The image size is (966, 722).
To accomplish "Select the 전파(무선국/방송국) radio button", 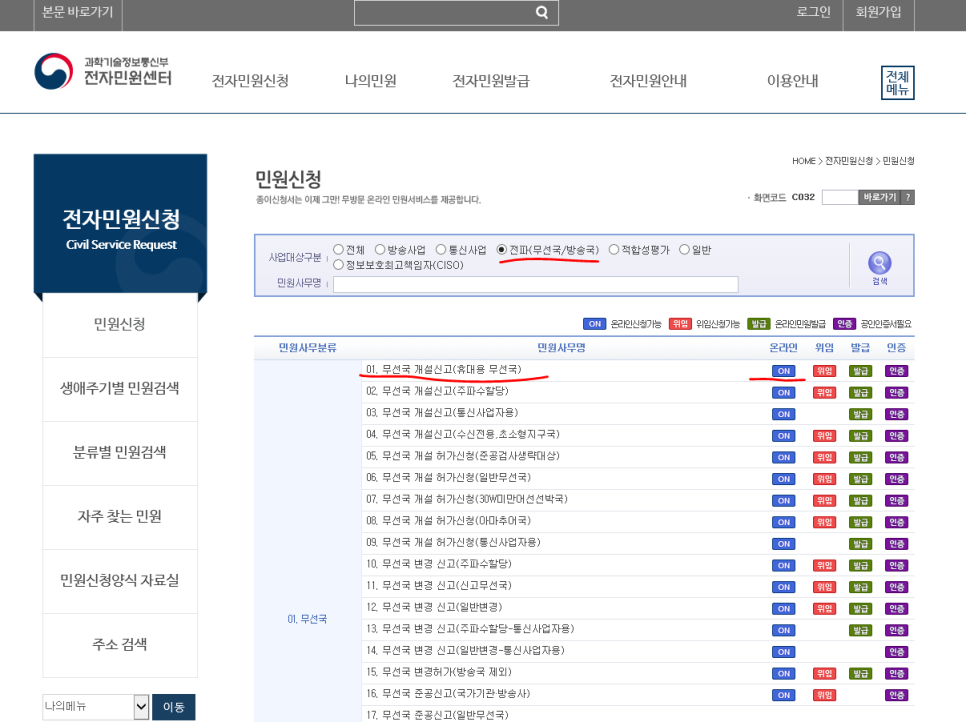I will (501, 249).
